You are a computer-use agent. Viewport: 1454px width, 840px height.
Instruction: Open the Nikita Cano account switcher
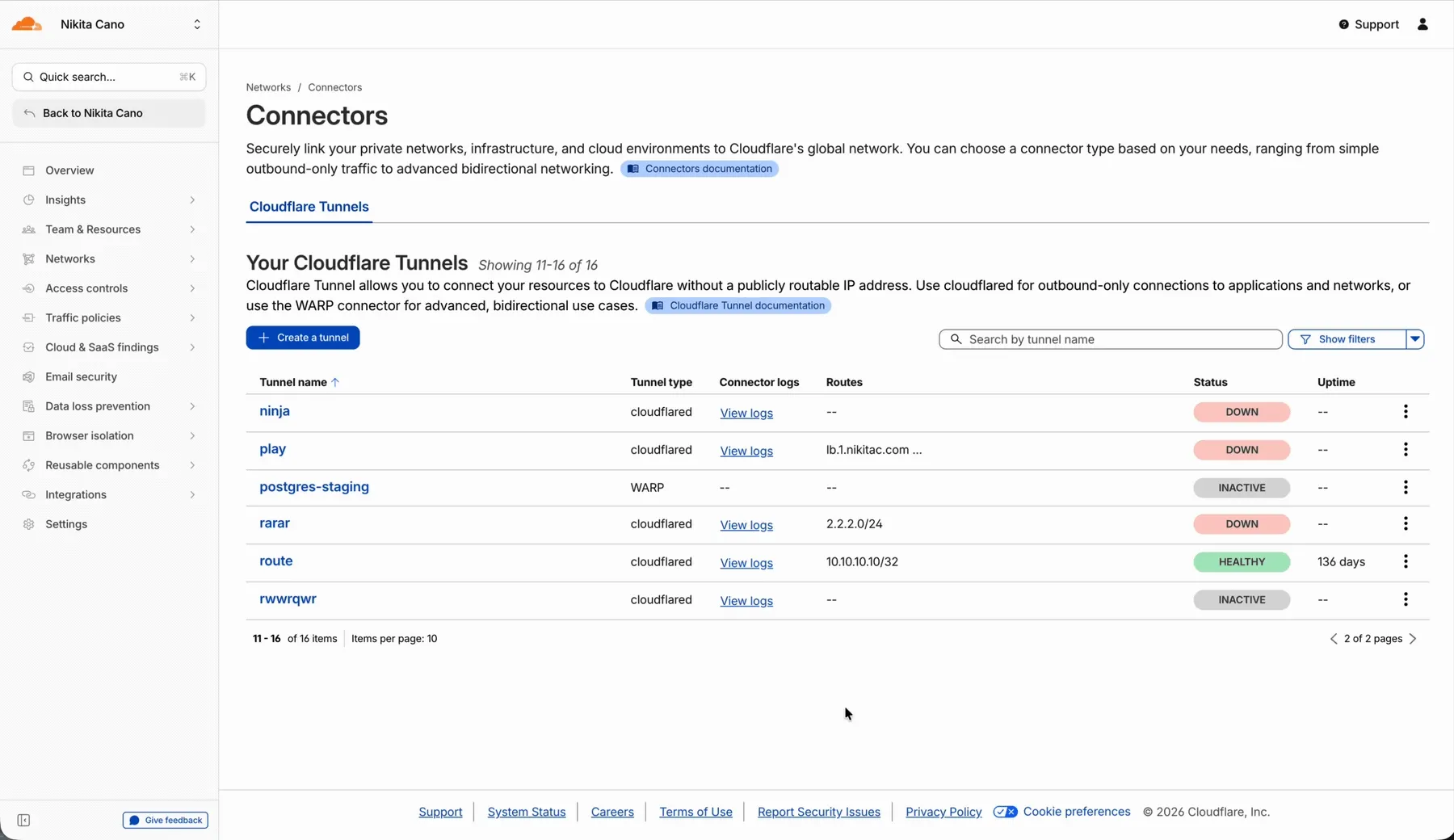tap(196, 24)
